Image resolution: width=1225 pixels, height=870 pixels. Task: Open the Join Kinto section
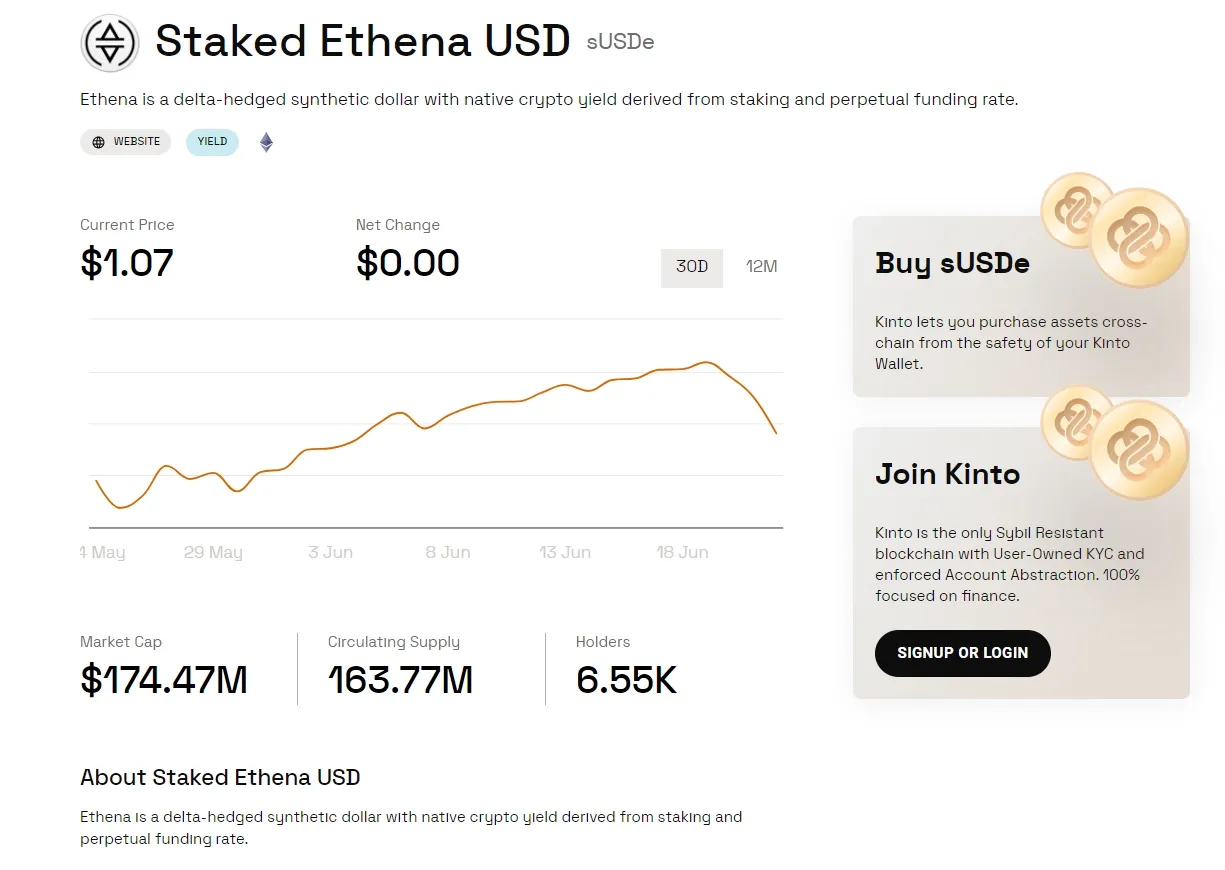point(947,474)
